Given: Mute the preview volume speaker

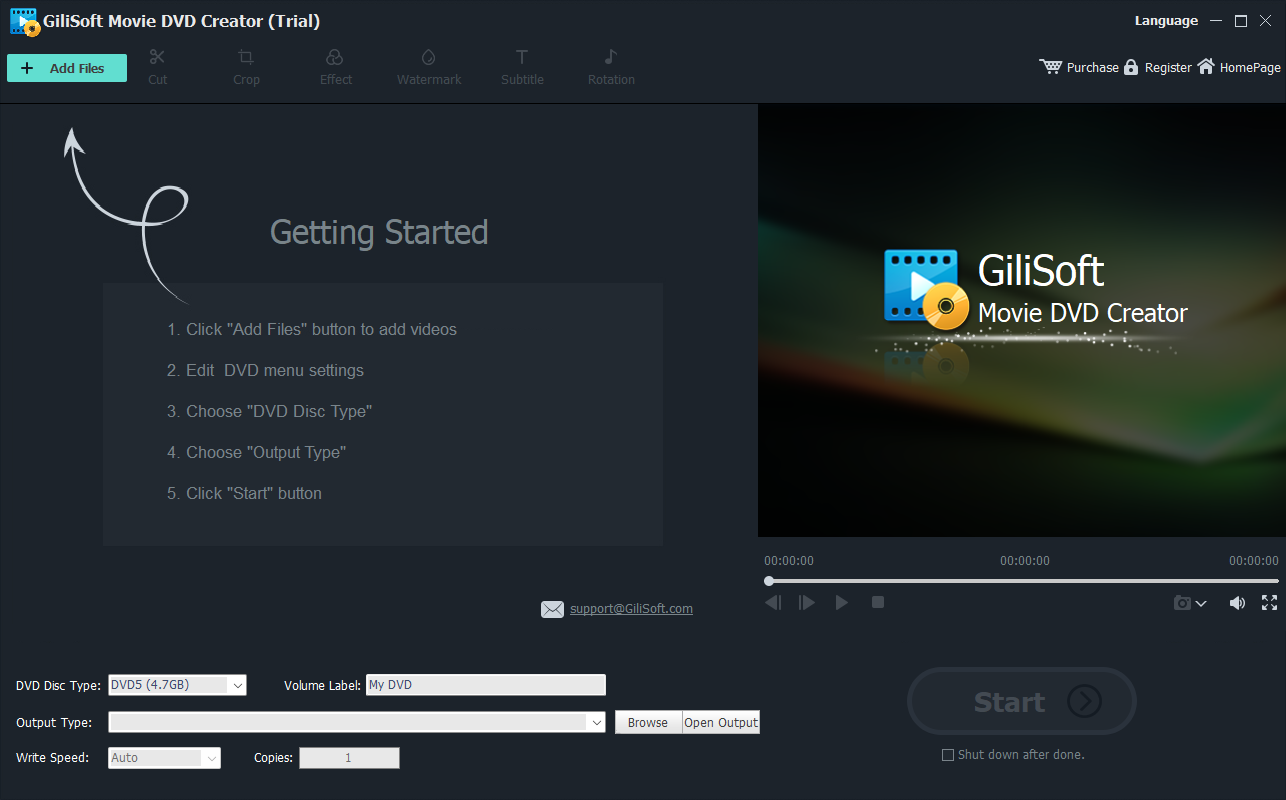Looking at the screenshot, I should pos(1237,603).
